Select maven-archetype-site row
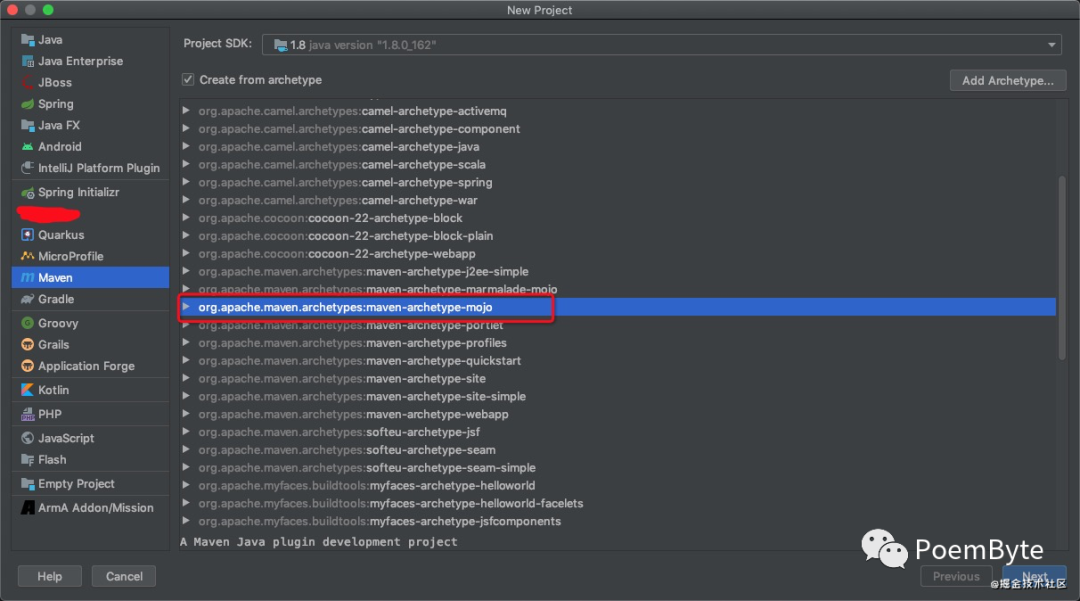 (618, 379)
